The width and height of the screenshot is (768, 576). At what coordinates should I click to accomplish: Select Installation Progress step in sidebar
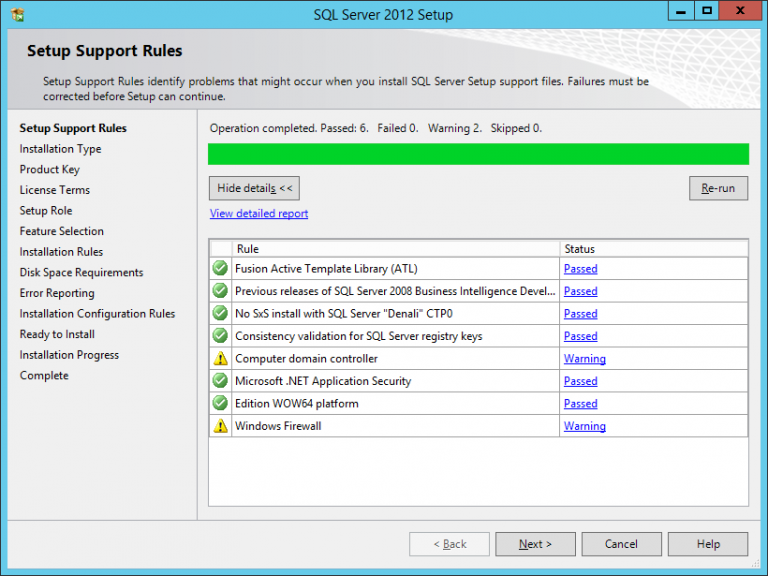[69, 355]
